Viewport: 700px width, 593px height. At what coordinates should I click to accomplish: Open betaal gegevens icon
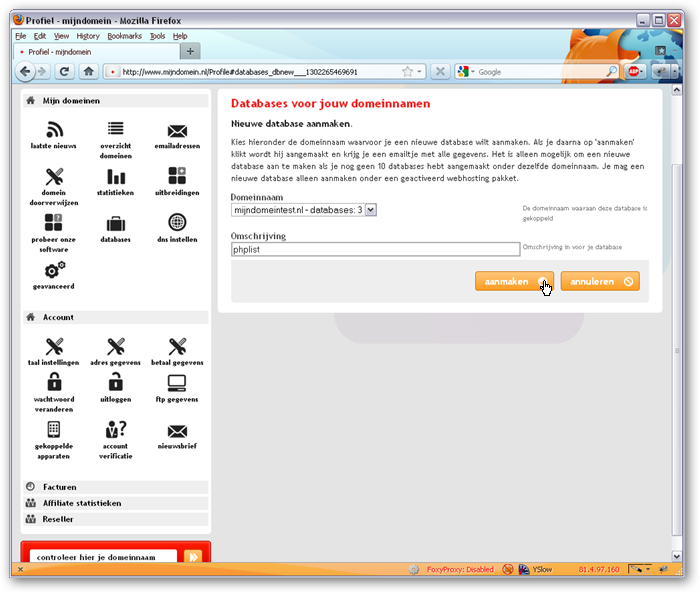coord(177,347)
